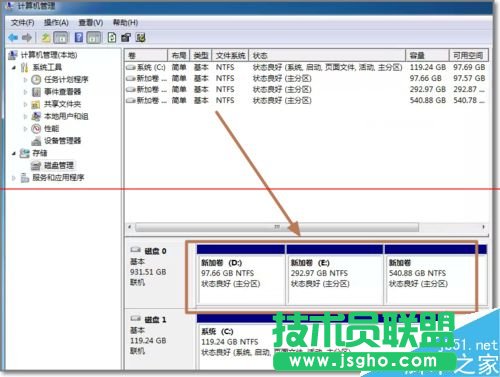Click the 计算机管理(本地) root icon
The height and width of the screenshot is (377, 500).
[13, 55]
